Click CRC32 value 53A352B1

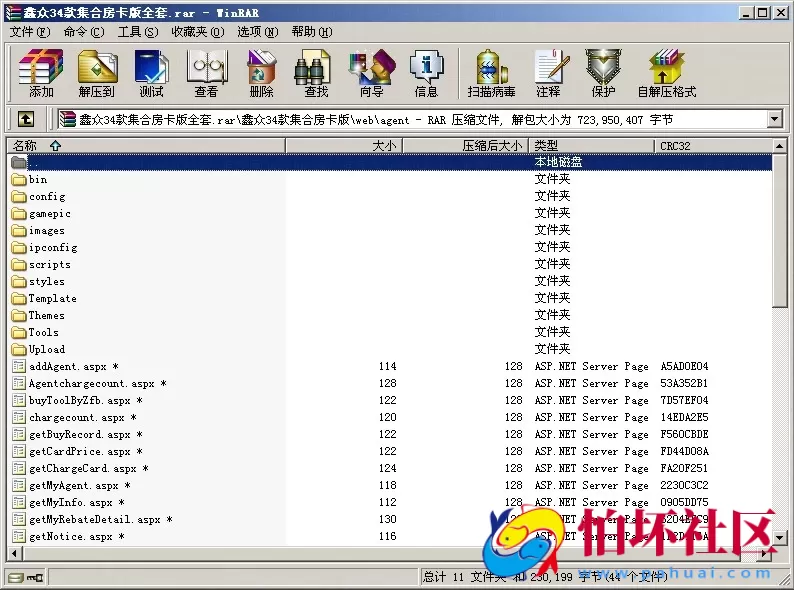pos(684,383)
